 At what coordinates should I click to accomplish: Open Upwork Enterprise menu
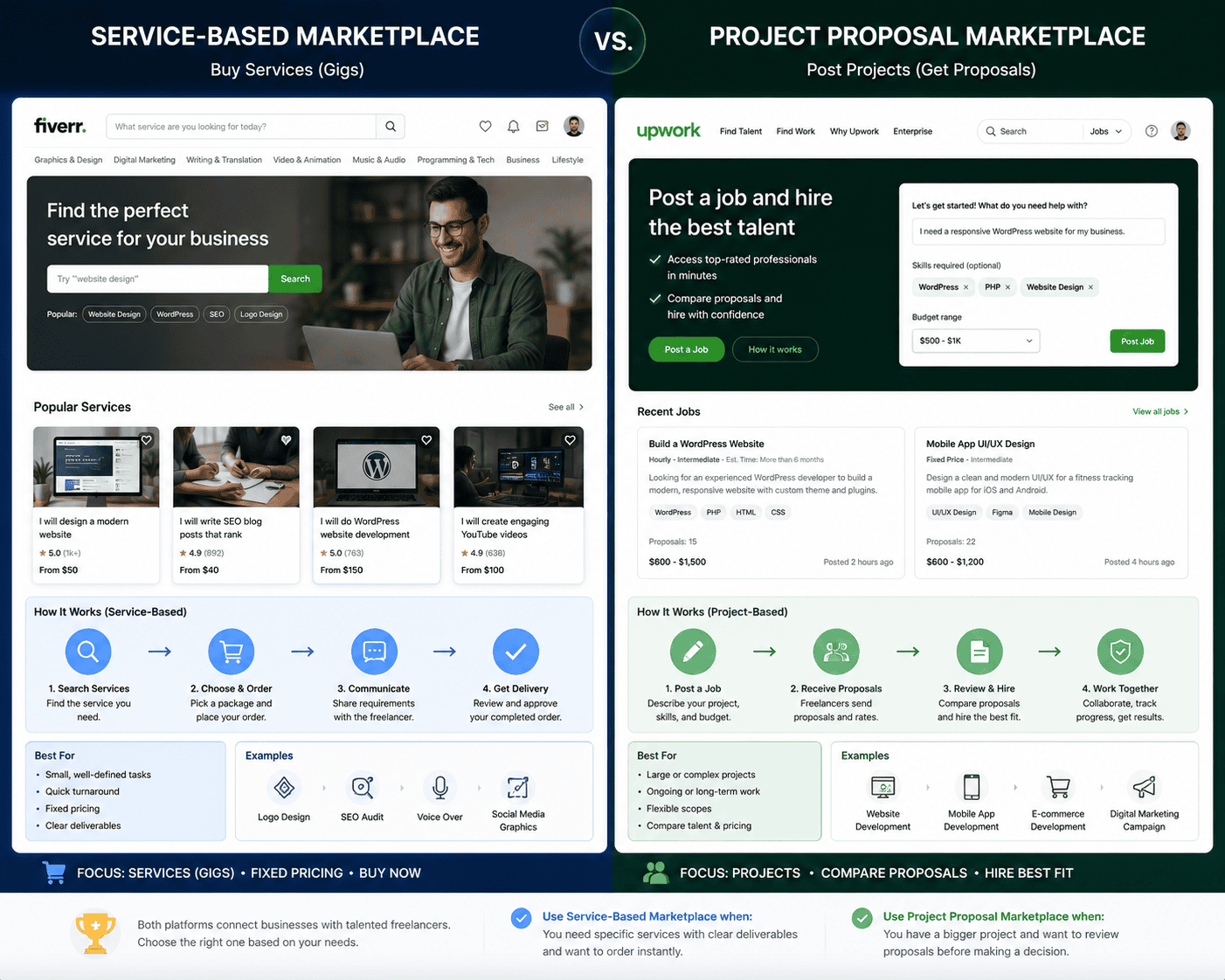tap(913, 131)
